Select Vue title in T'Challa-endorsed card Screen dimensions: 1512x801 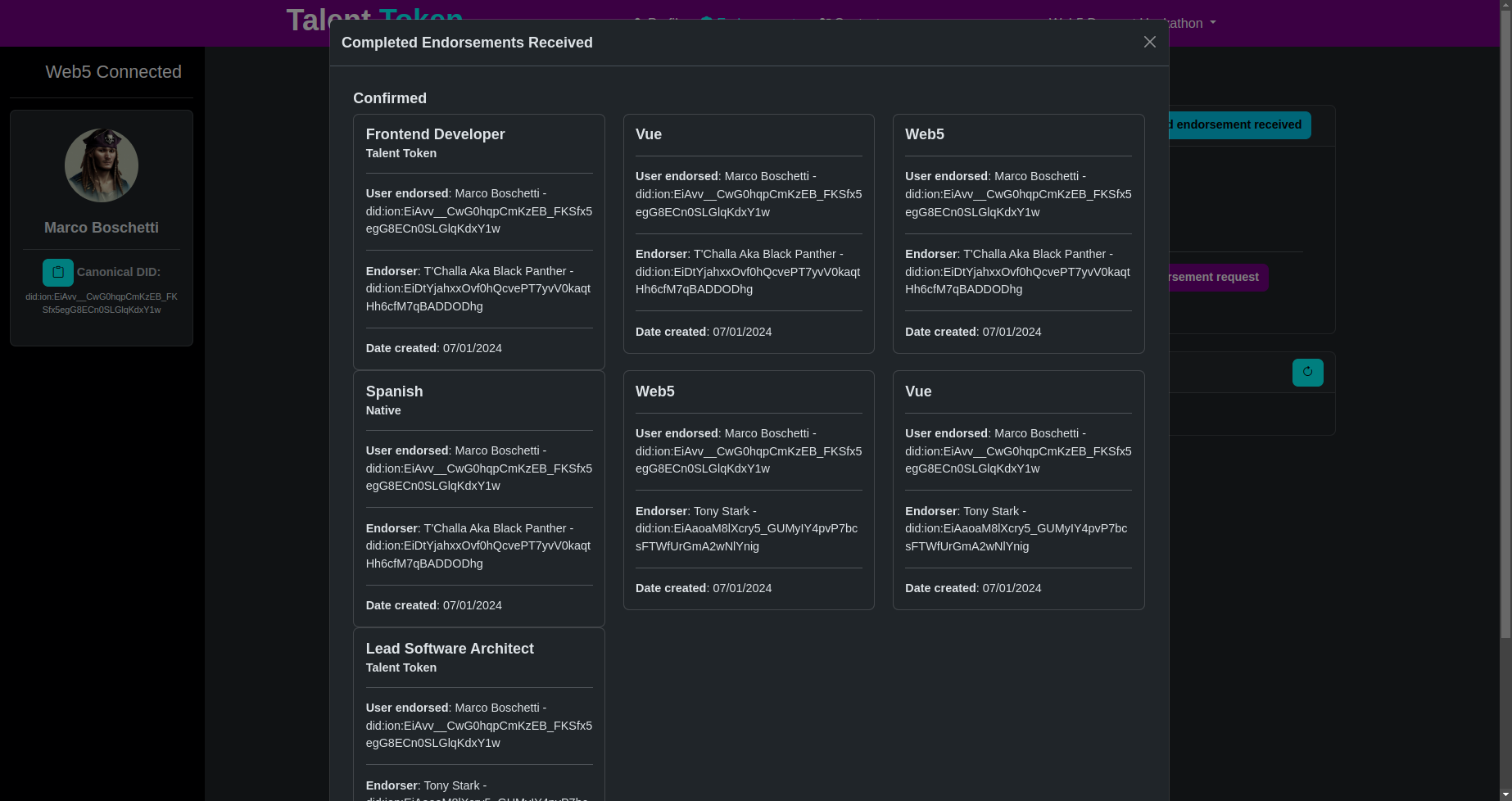649,134
